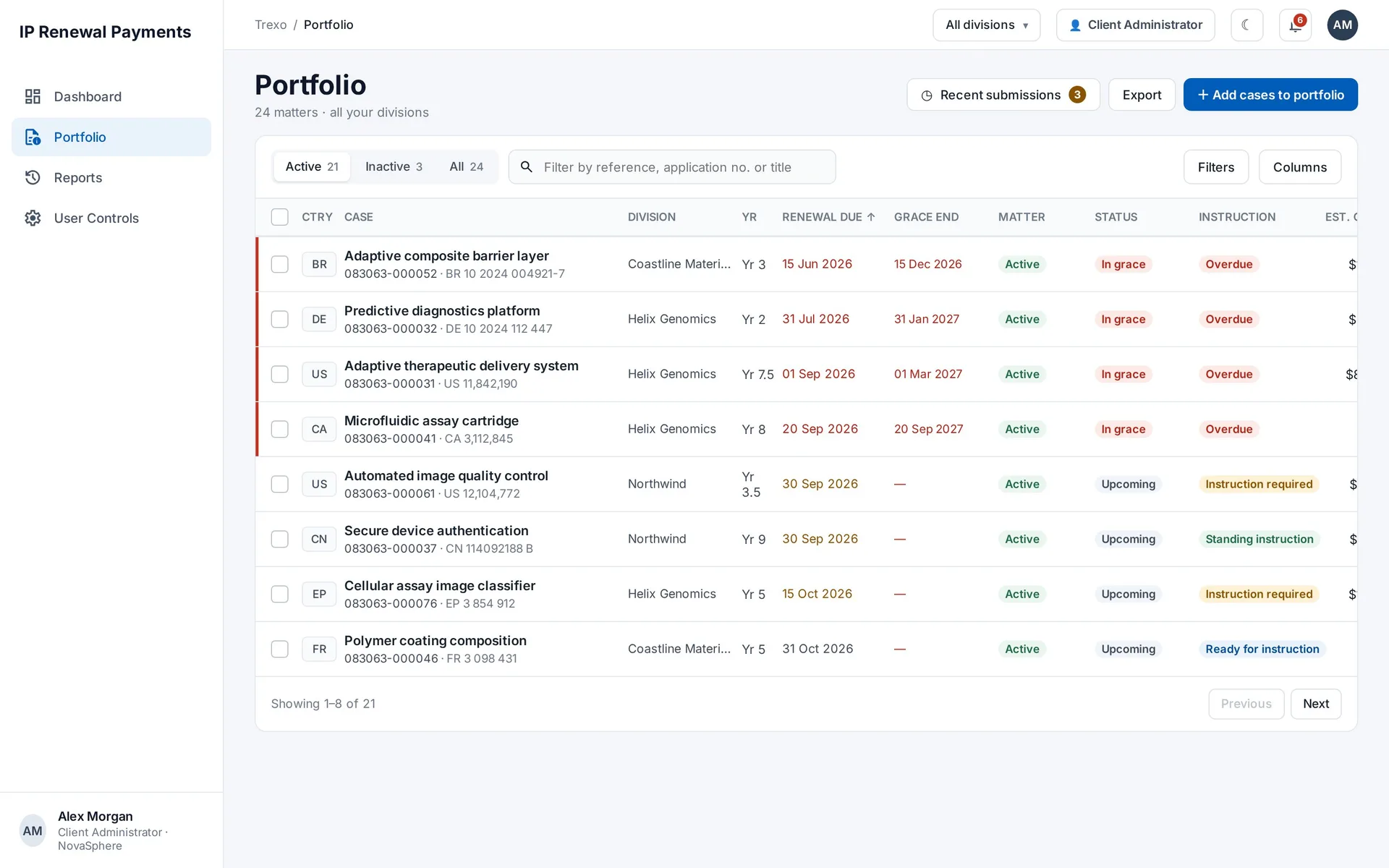Open notifications bell icon
The image size is (1389, 868).
coord(1295,25)
